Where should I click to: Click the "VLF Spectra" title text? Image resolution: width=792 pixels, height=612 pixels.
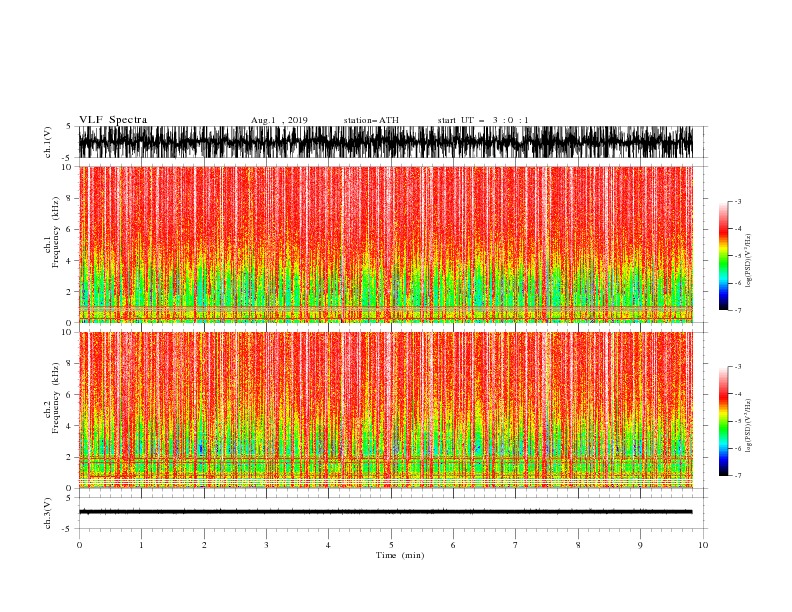click(113, 120)
